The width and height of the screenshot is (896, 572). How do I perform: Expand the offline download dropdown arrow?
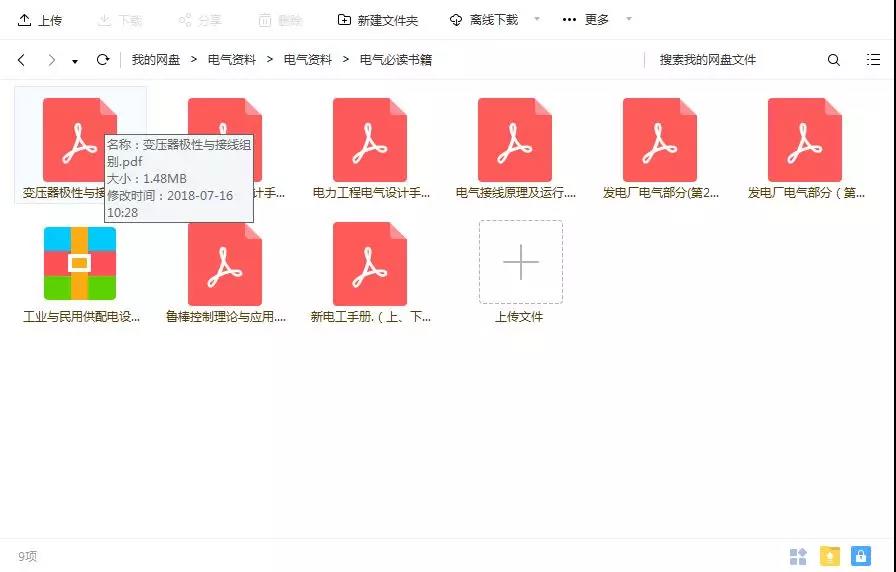pyautogui.click(x=537, y=19)
